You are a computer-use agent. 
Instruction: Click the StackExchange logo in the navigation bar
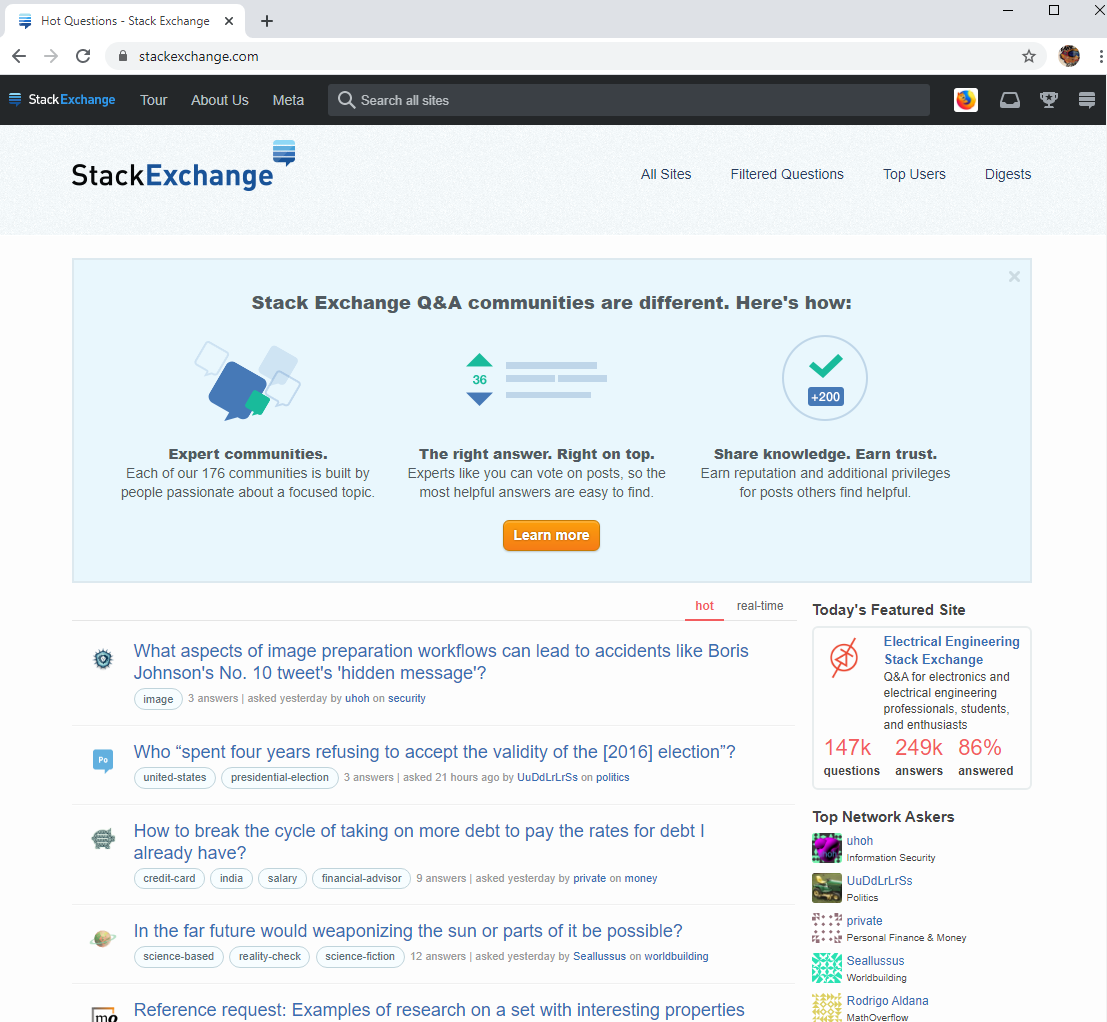[62, 99]
